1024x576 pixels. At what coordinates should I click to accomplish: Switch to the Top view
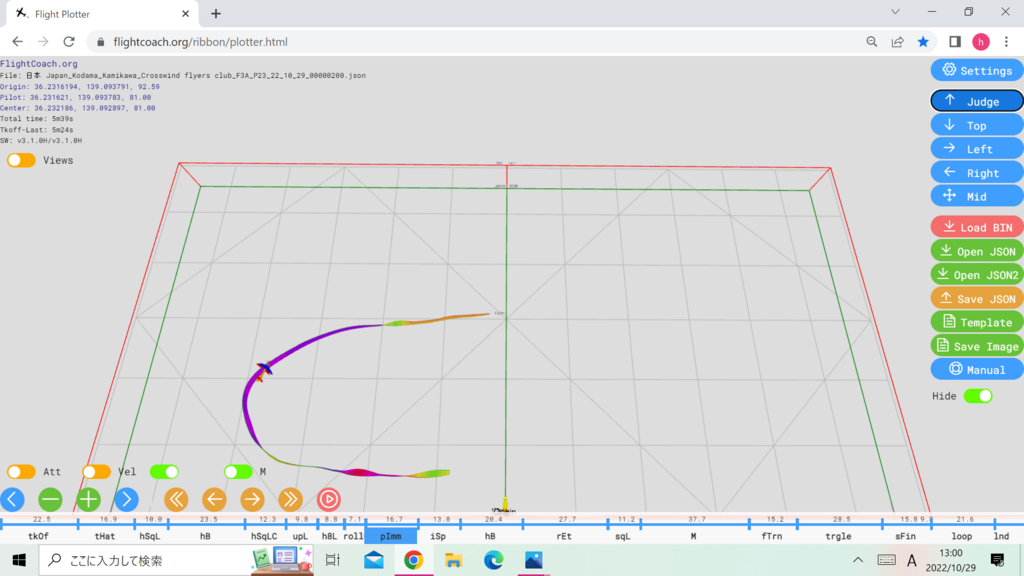click(x=977, y=125)
